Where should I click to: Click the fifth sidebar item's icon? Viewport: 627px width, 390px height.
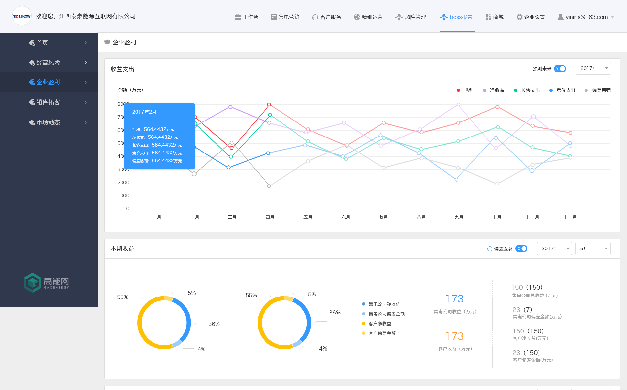click(32, 122)
